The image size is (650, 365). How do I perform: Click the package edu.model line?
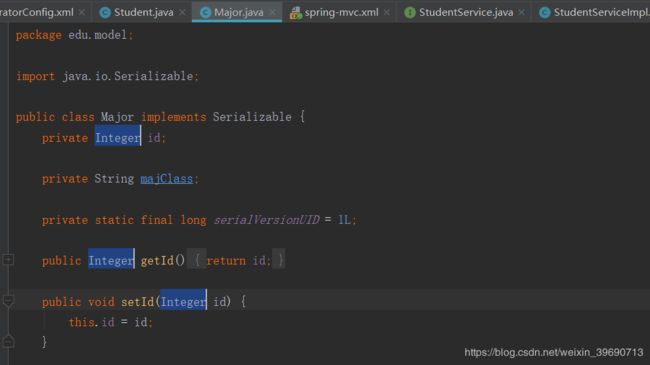pyautogui.click(x=75, y=35)
